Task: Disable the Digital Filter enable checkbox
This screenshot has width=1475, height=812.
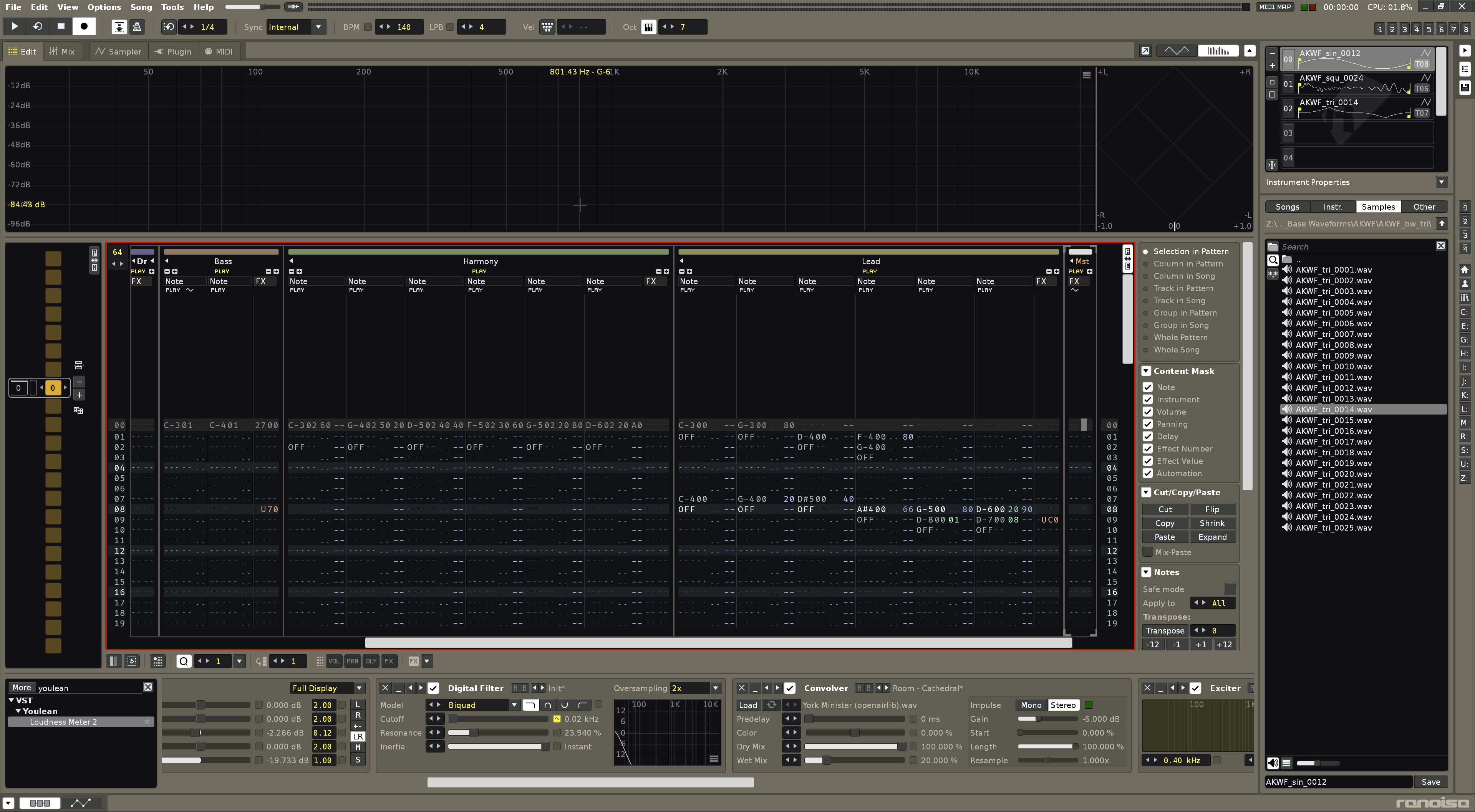Action: pos(433,688)
